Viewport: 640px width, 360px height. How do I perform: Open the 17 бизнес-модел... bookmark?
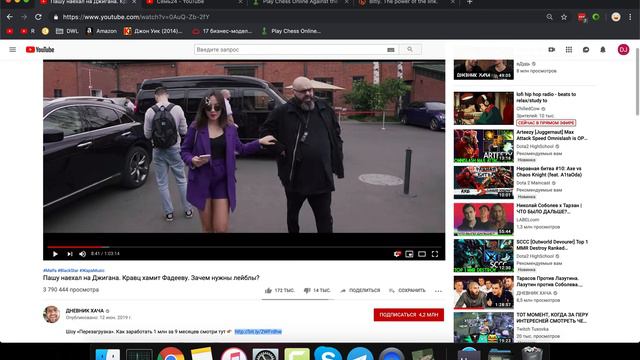[x=222, y=31]
